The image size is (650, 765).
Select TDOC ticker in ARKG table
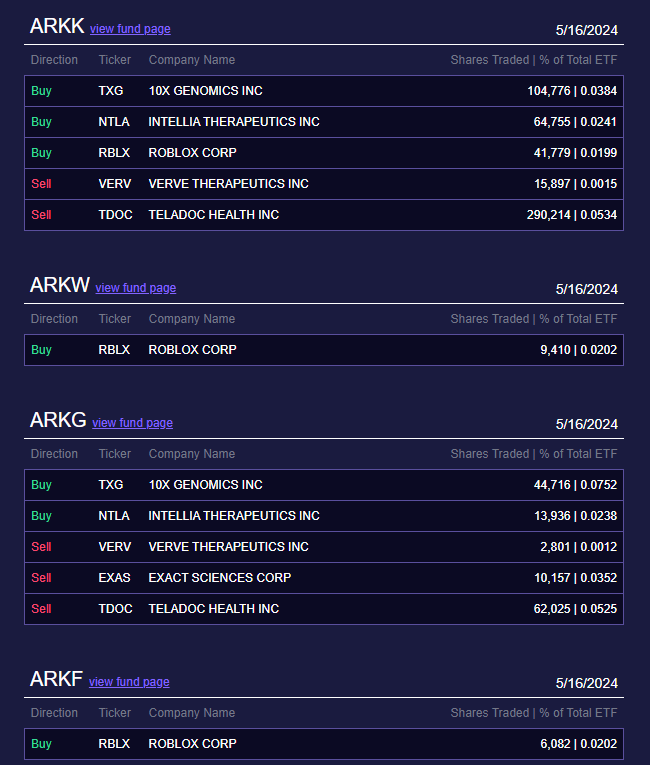[x=116, y=609]
